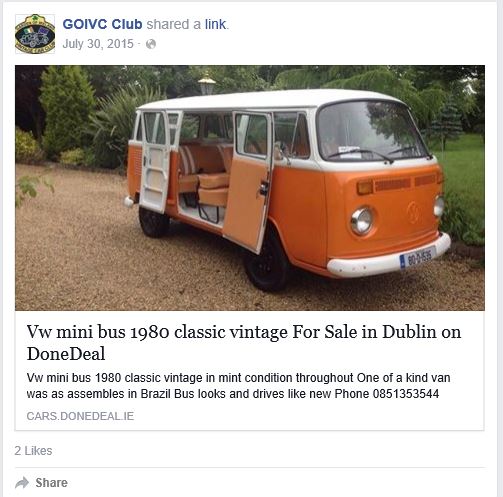Screen dimensions: 503x497
Task: Click the Share arrow icon
Action: (22, 483)
